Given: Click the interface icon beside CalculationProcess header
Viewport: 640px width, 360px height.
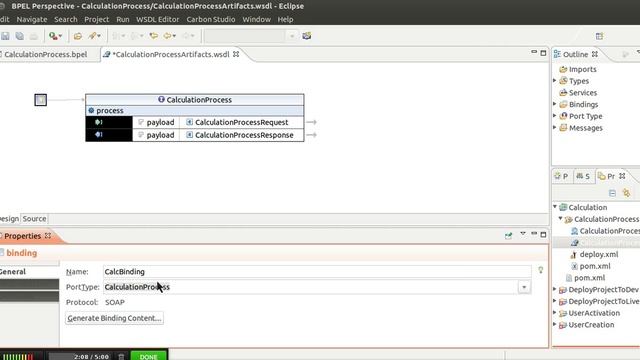Looking at the screenshot, I should point(161,99).
